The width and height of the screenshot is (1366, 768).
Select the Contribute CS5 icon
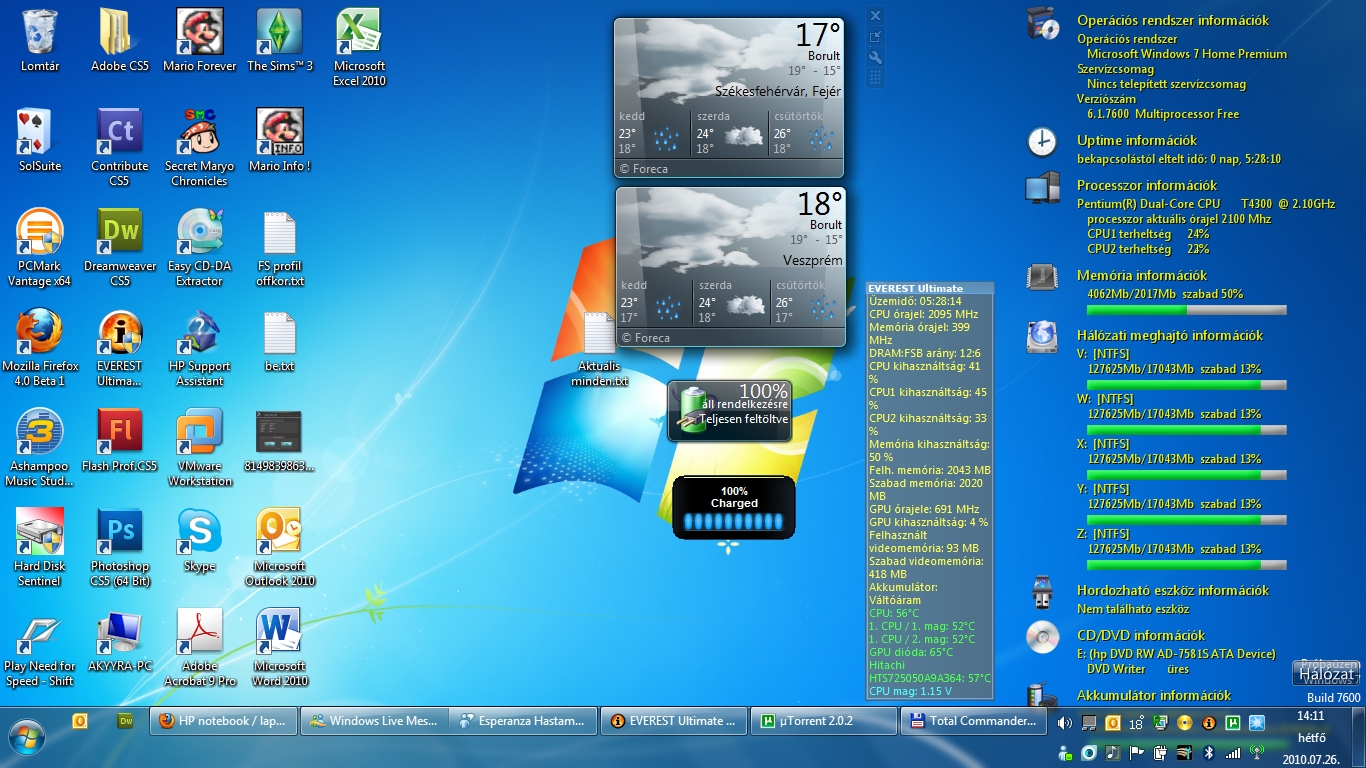120,147
